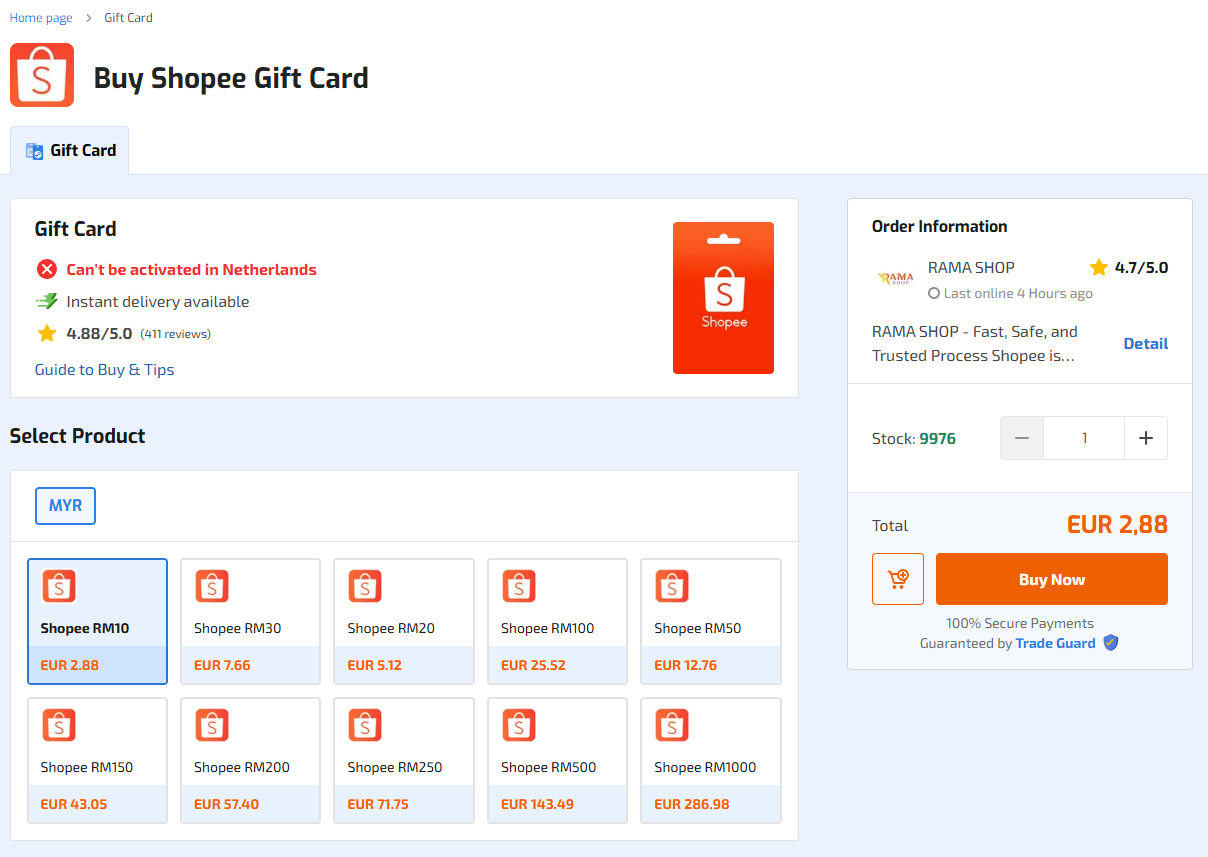Image resolution: width=1208 pixels, height=857 pixels.
Task: Click the EUR 286.98 price
Action: pyautogui.click(x=692, y=804)
